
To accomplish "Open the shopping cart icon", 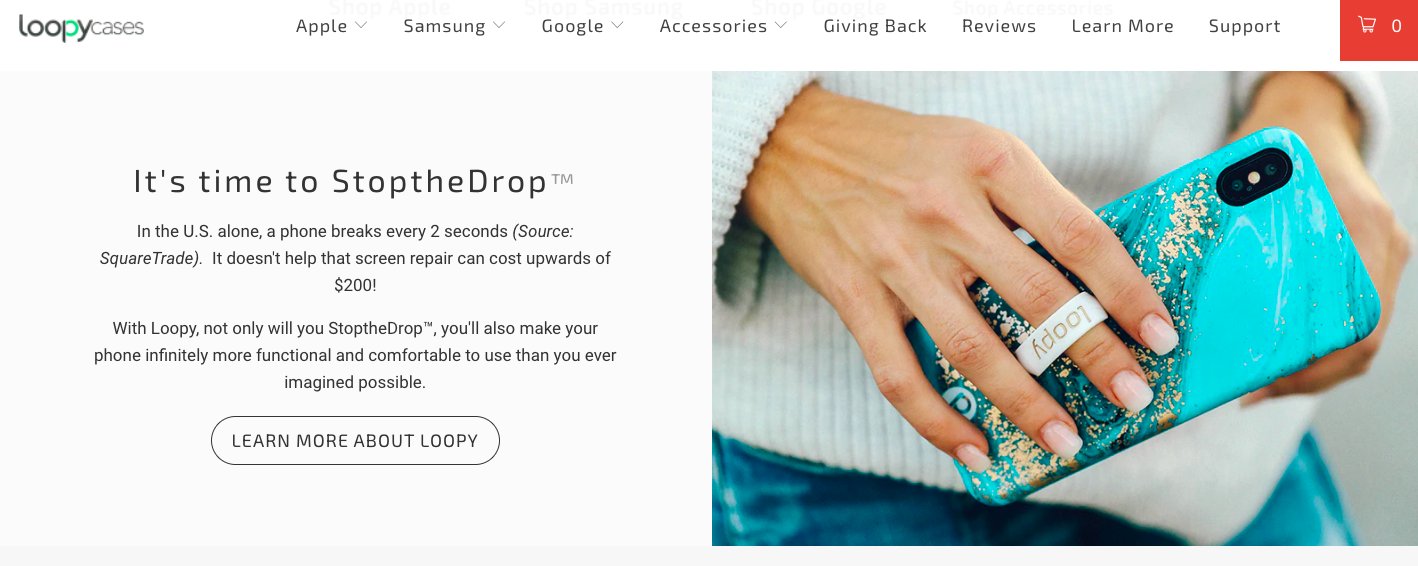I will tap(1366, 26).
